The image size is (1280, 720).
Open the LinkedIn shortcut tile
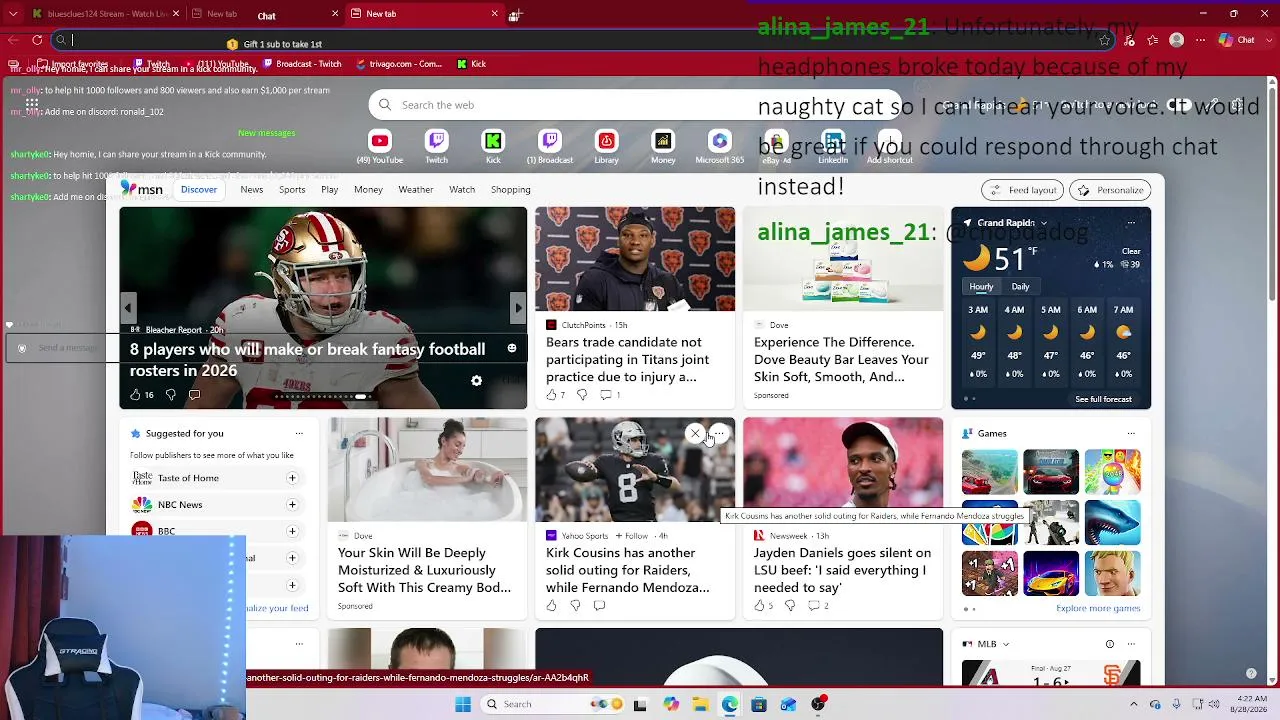(833, 146)
